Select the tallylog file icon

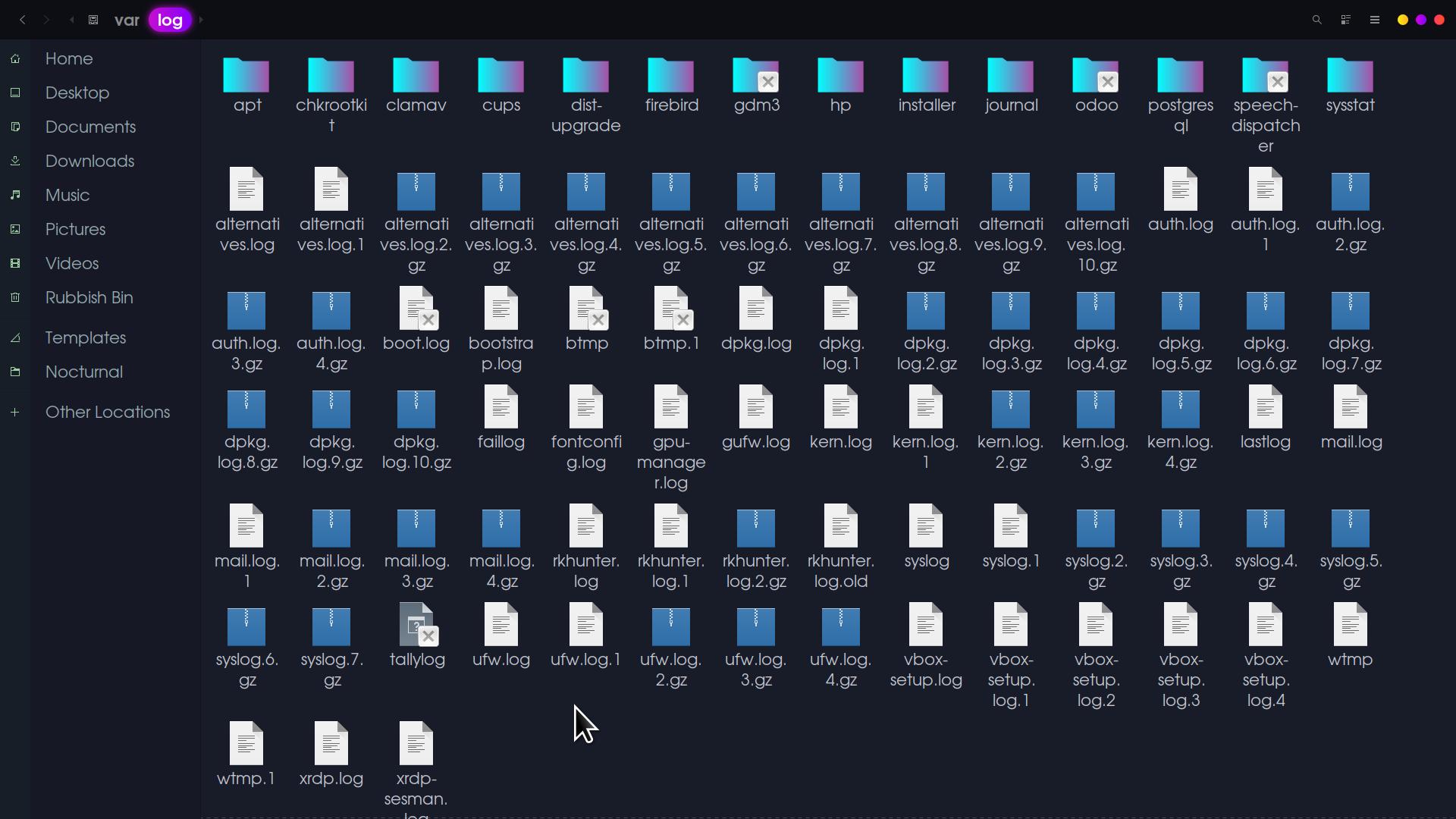(416, 625)
